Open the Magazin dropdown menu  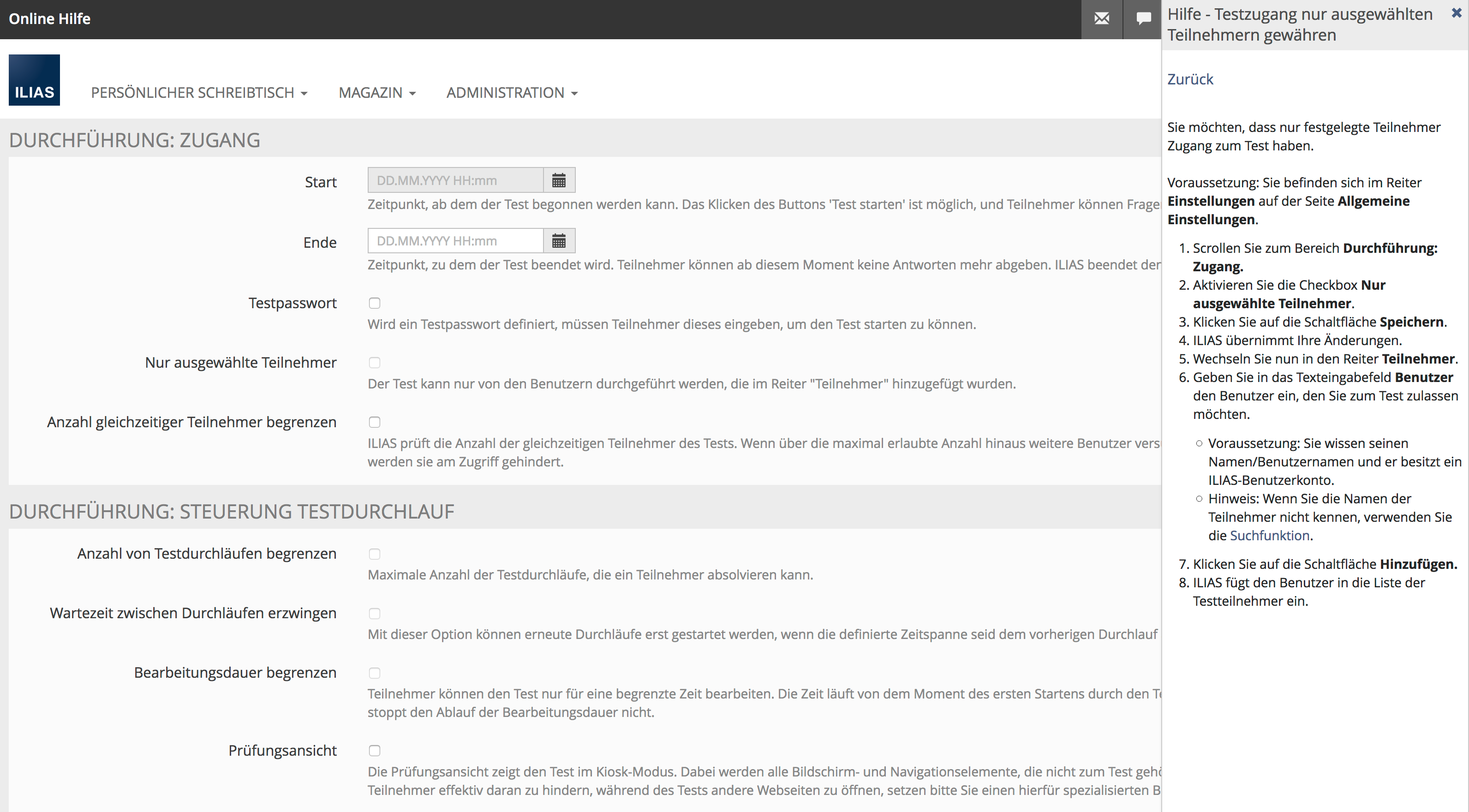click(377, 92)
